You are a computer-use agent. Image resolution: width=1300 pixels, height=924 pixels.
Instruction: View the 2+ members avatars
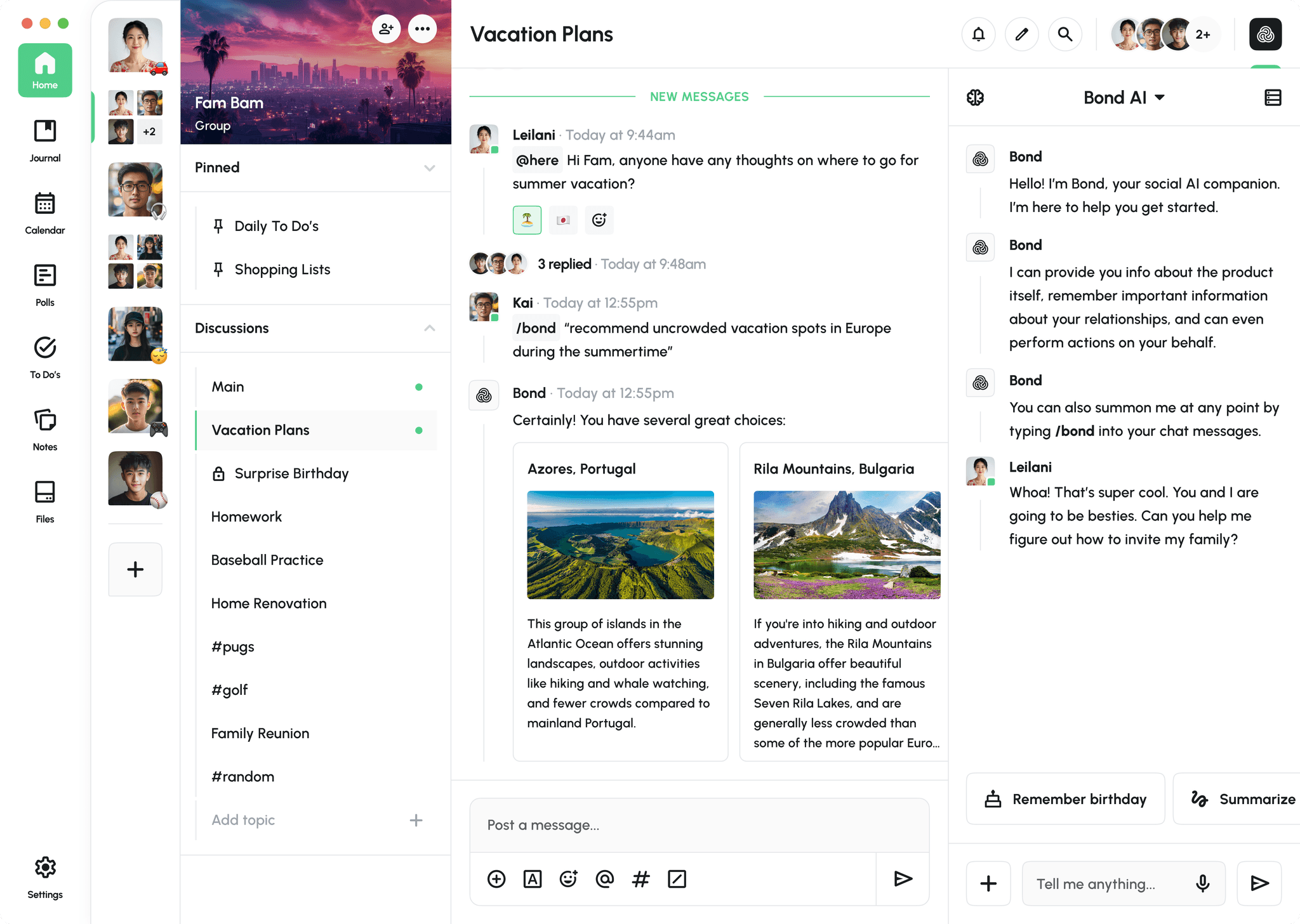tap(1165, 34)
